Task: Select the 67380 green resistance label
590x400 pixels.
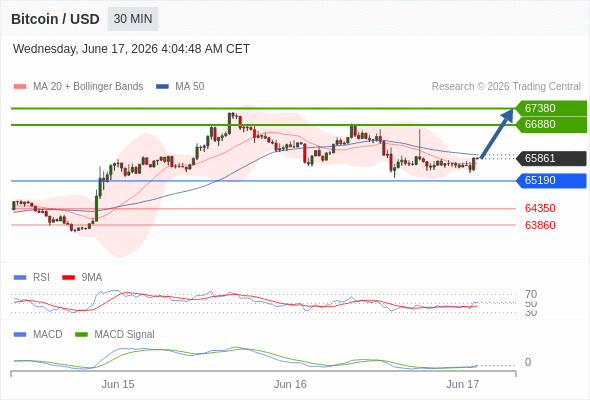Action: click(x=551, y=108)
